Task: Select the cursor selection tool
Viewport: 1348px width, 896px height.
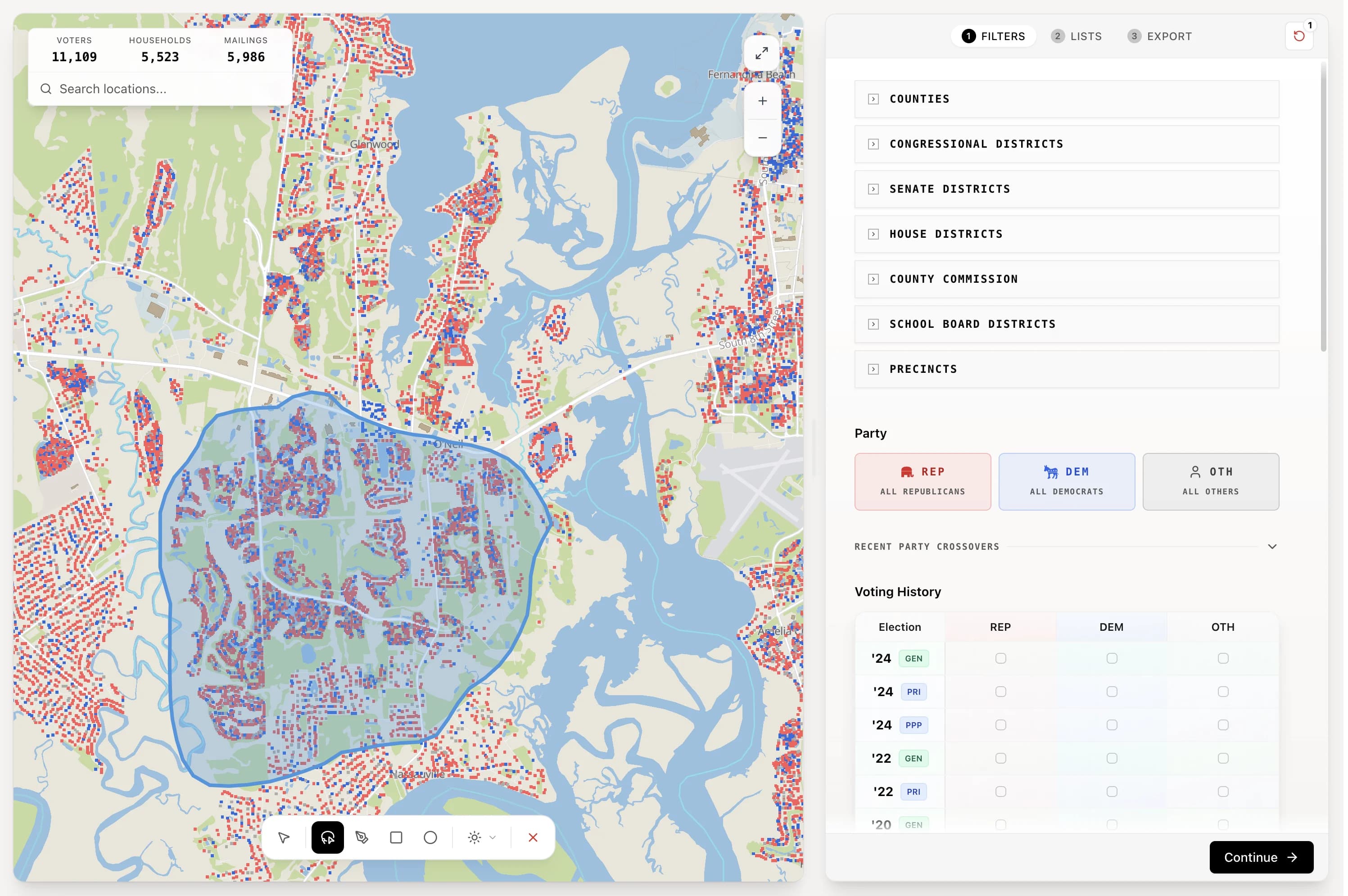Action: 284,837
